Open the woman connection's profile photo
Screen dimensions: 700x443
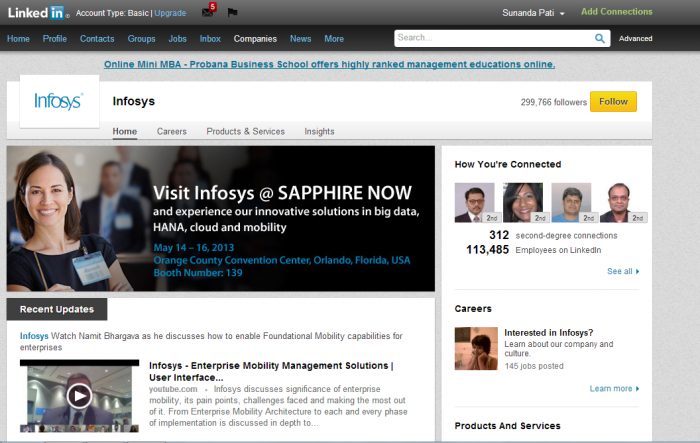coord(523,202)
